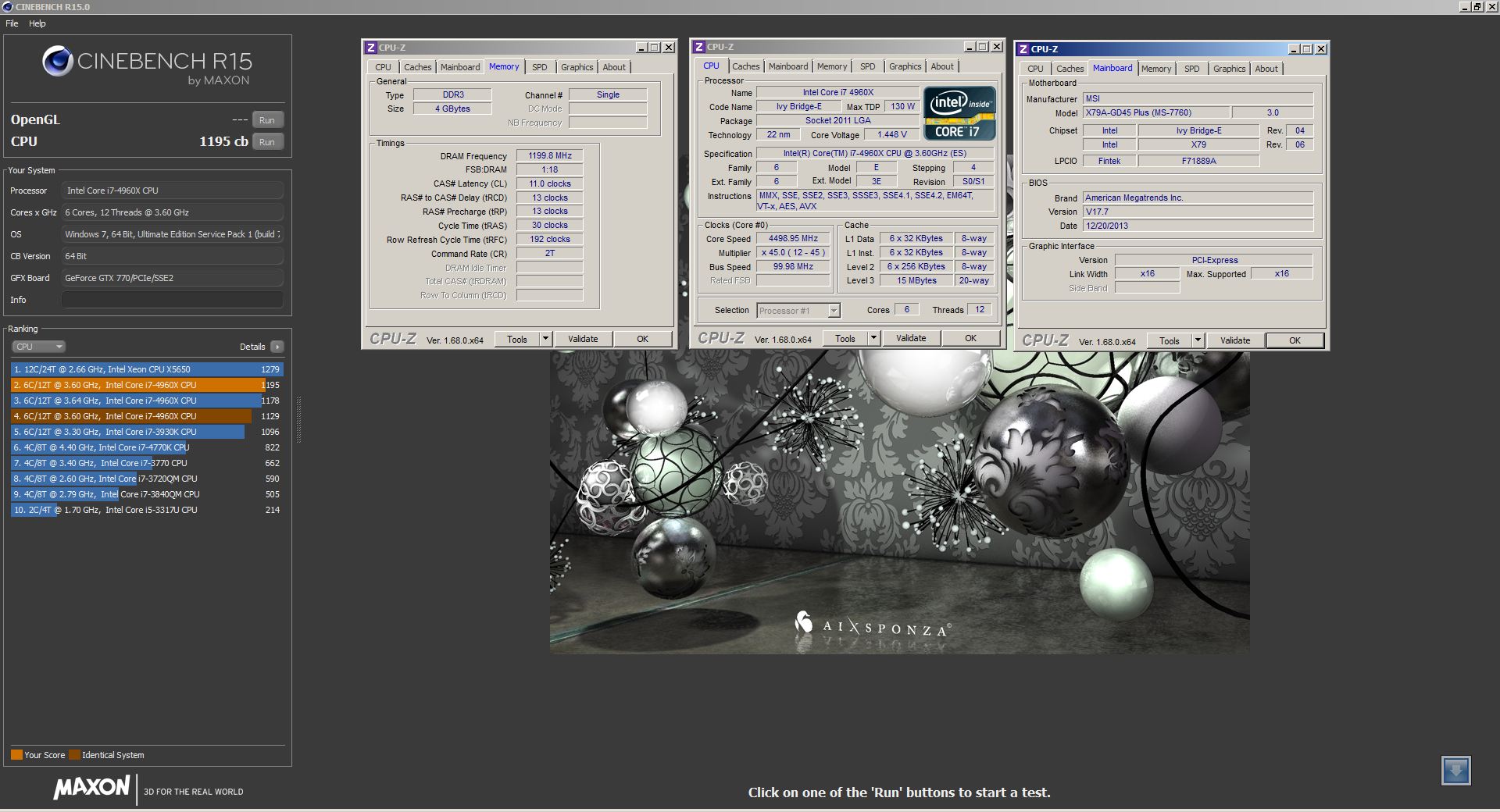Image resolution: width=1500 pixels, height=812 pixels.
Task: Open the Tools dropdown arrow in the CPU-Z Mainboard window
Action: point(1198,340)
